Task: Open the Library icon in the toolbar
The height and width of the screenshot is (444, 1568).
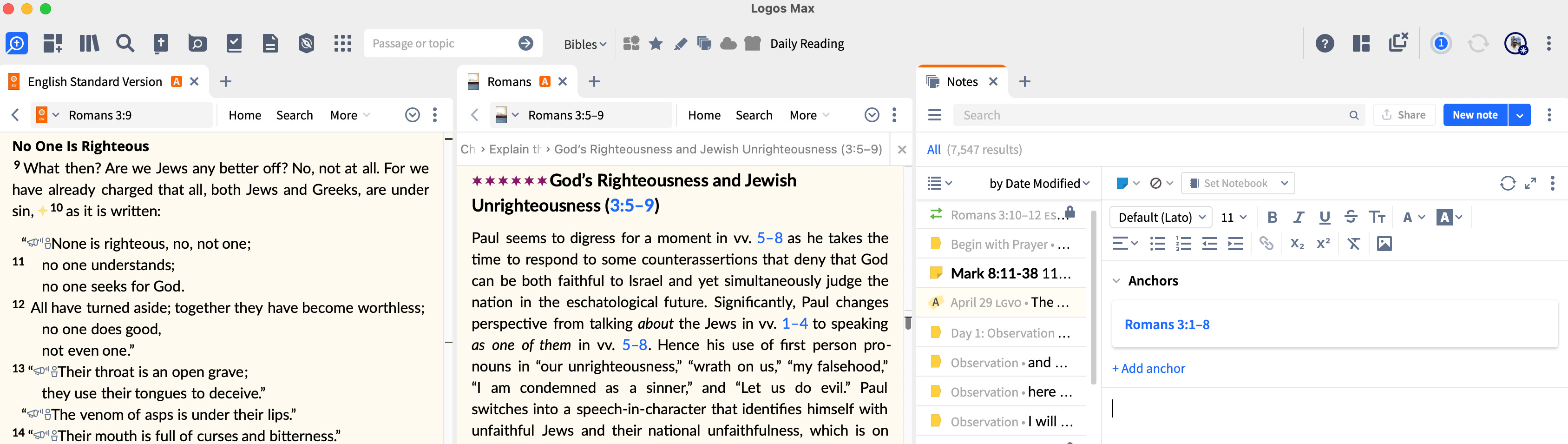Action: tap(89, 43)
